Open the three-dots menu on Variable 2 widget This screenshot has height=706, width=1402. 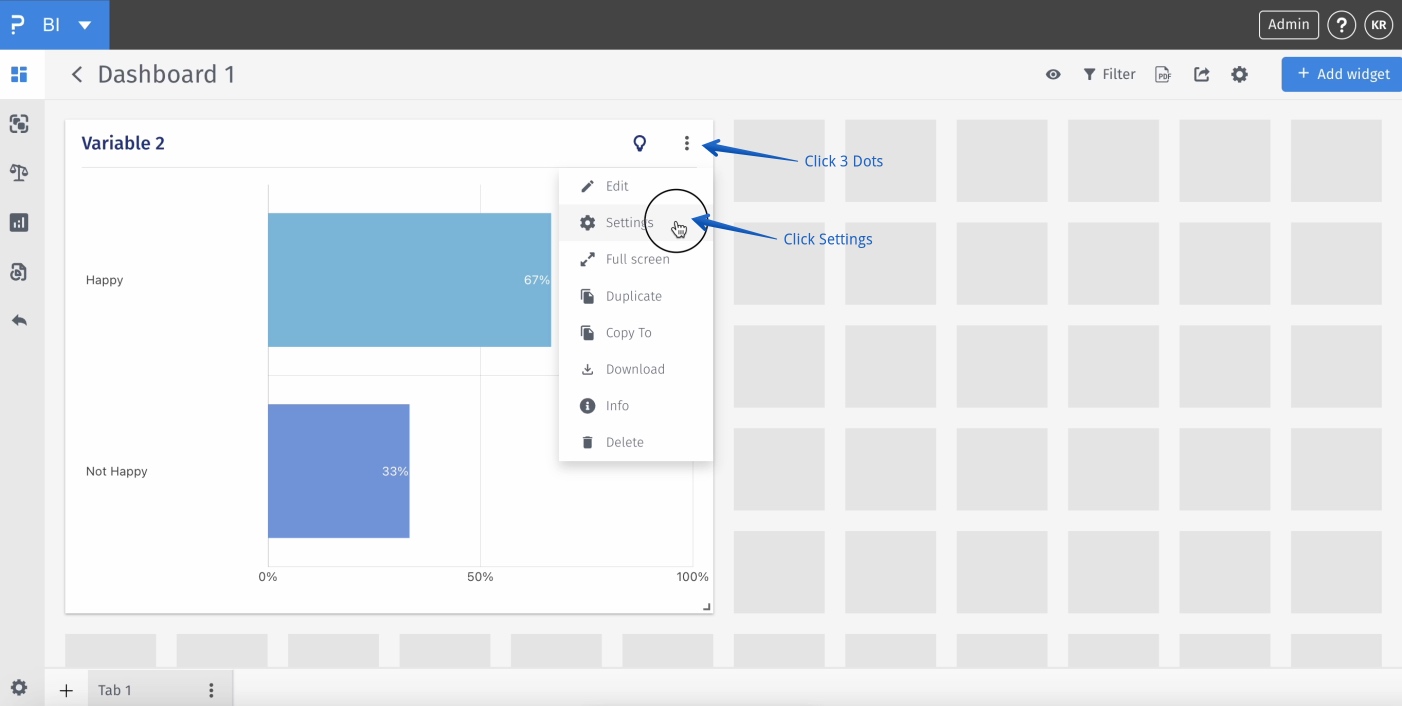click(687, 143)
